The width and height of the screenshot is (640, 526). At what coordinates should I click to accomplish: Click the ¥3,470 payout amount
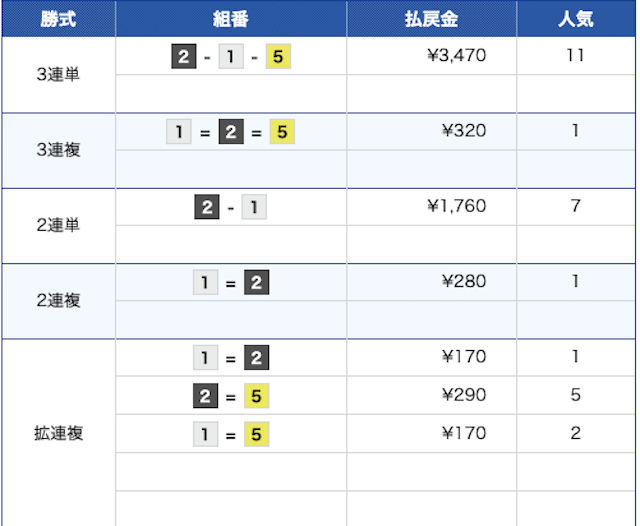pyautogui.click(x=455, y=56)
